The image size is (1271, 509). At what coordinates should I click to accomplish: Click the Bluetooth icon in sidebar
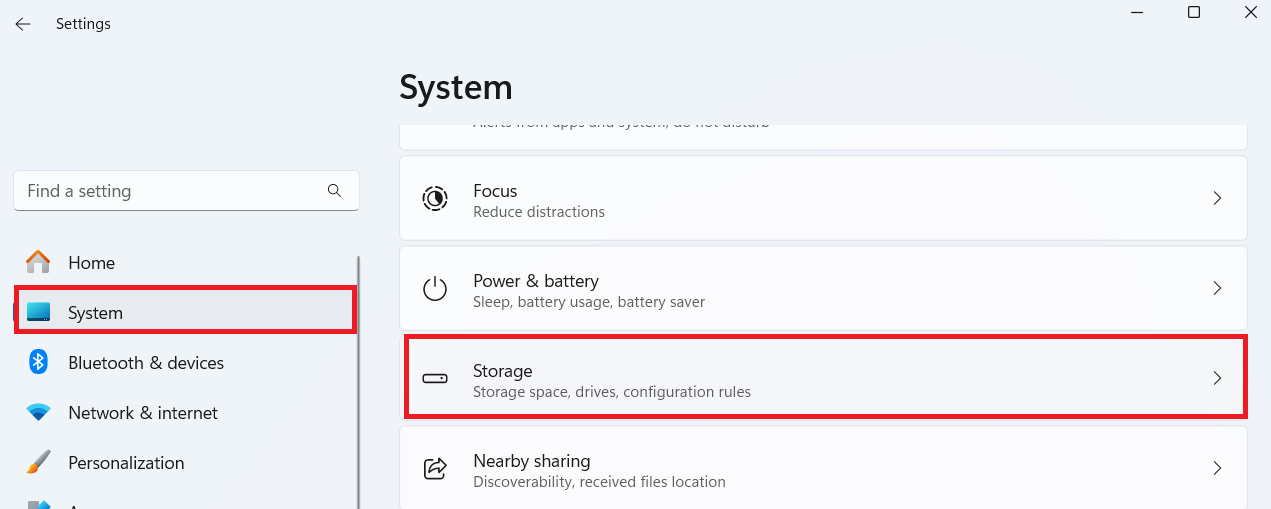pos(38,362)
